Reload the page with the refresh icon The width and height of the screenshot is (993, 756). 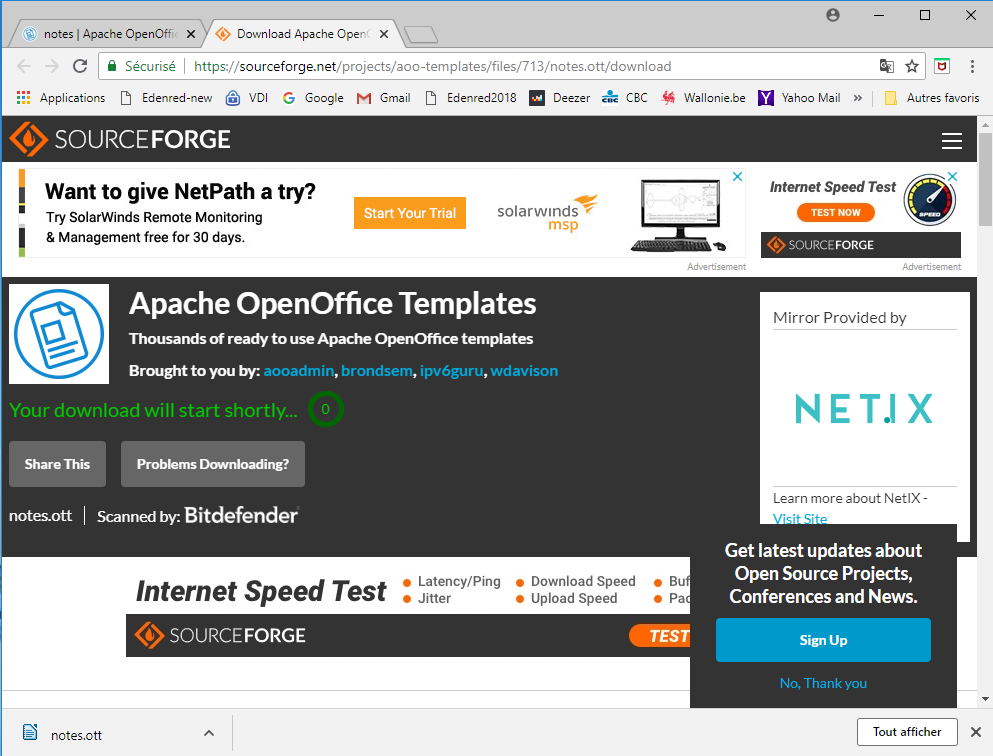80,66
